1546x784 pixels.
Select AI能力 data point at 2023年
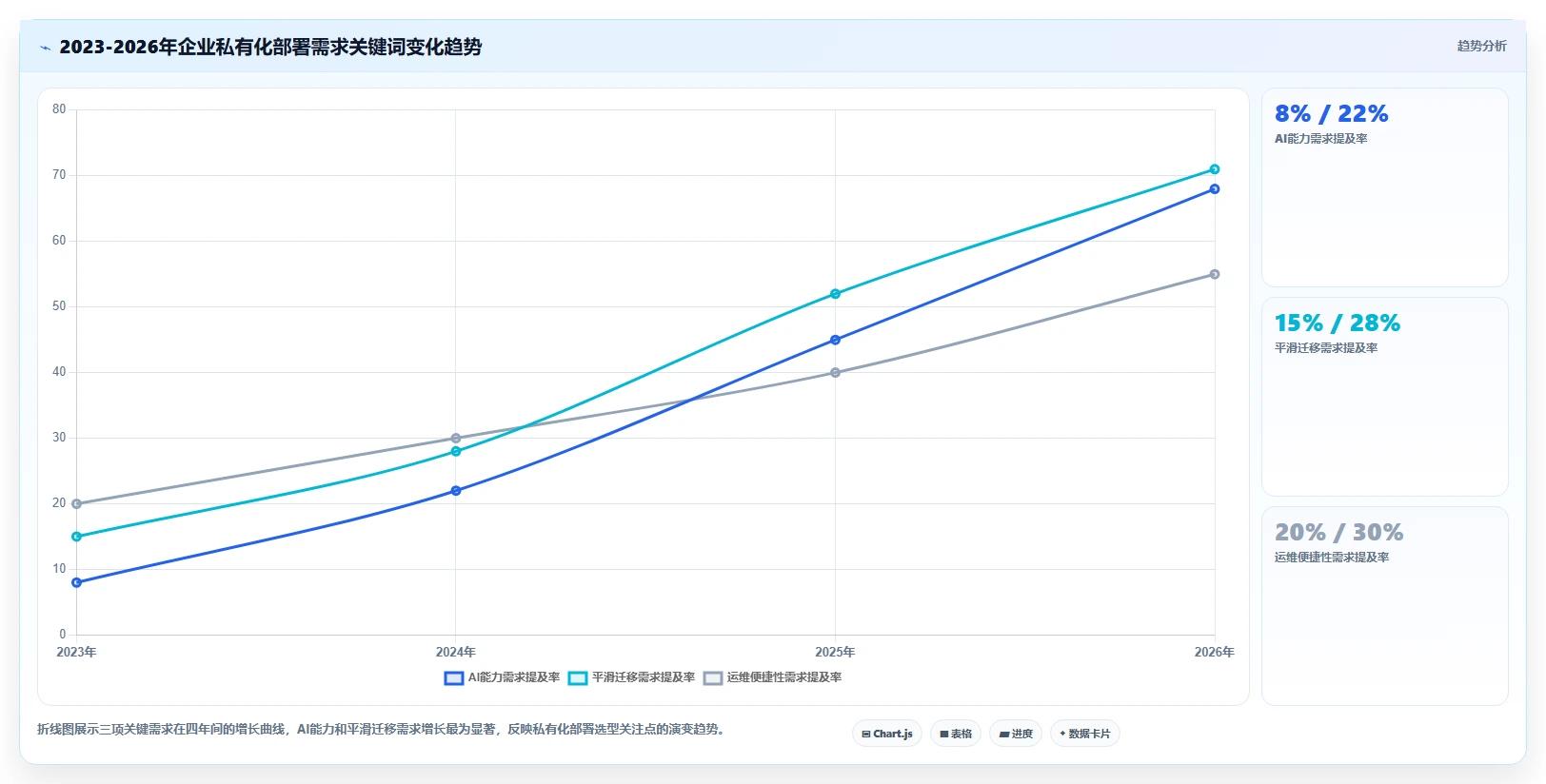pyautogui.click(x=76, y=582)
